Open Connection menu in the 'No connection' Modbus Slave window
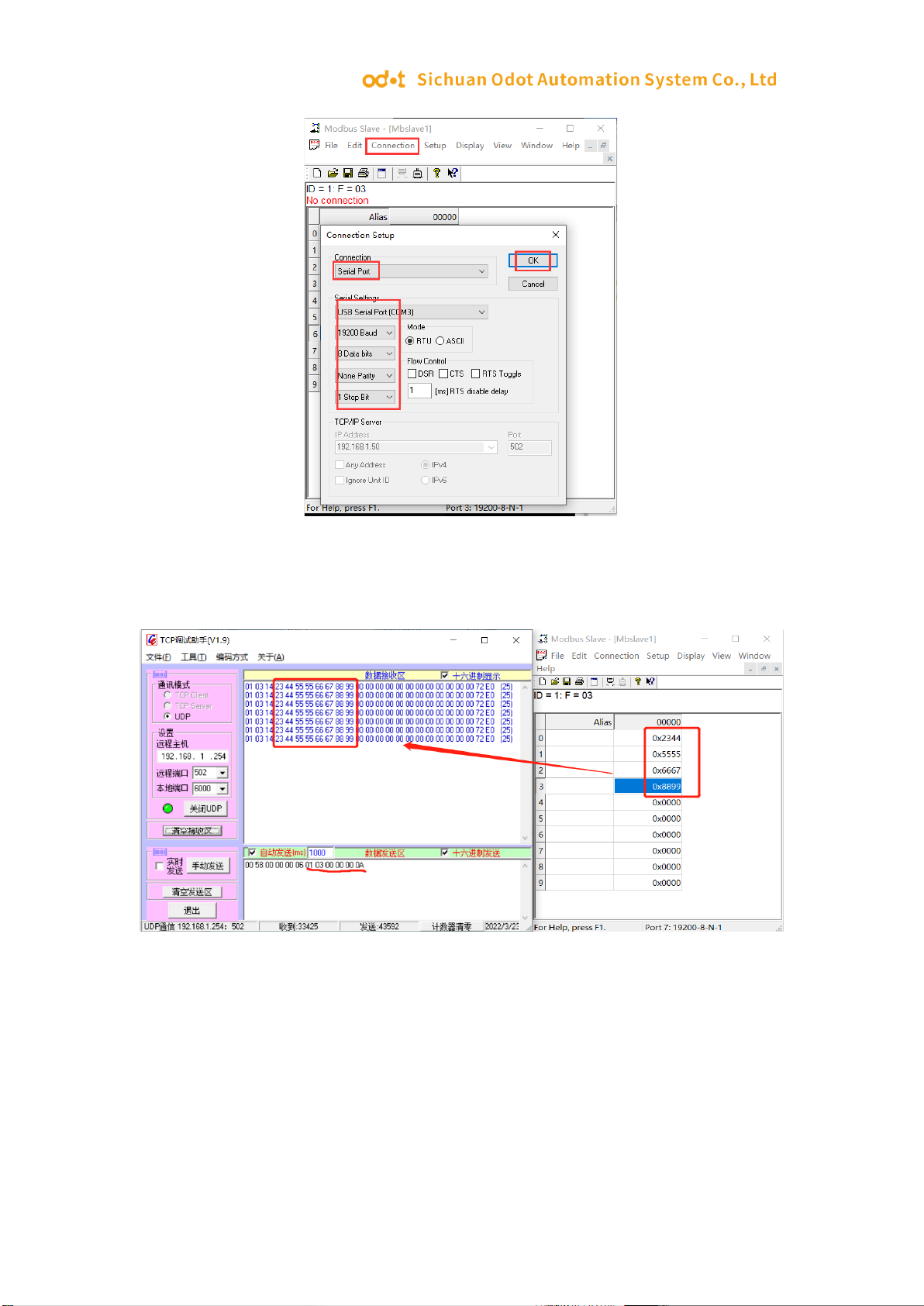The height and width of the screenshot is (1306, 924). pos(392,145)
